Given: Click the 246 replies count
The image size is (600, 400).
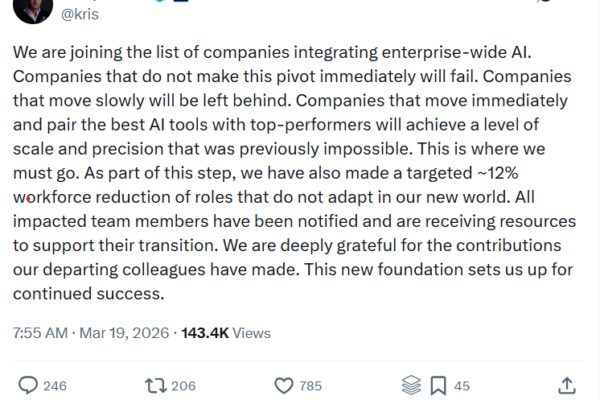Looking at the screenshot, I should 58,386.
